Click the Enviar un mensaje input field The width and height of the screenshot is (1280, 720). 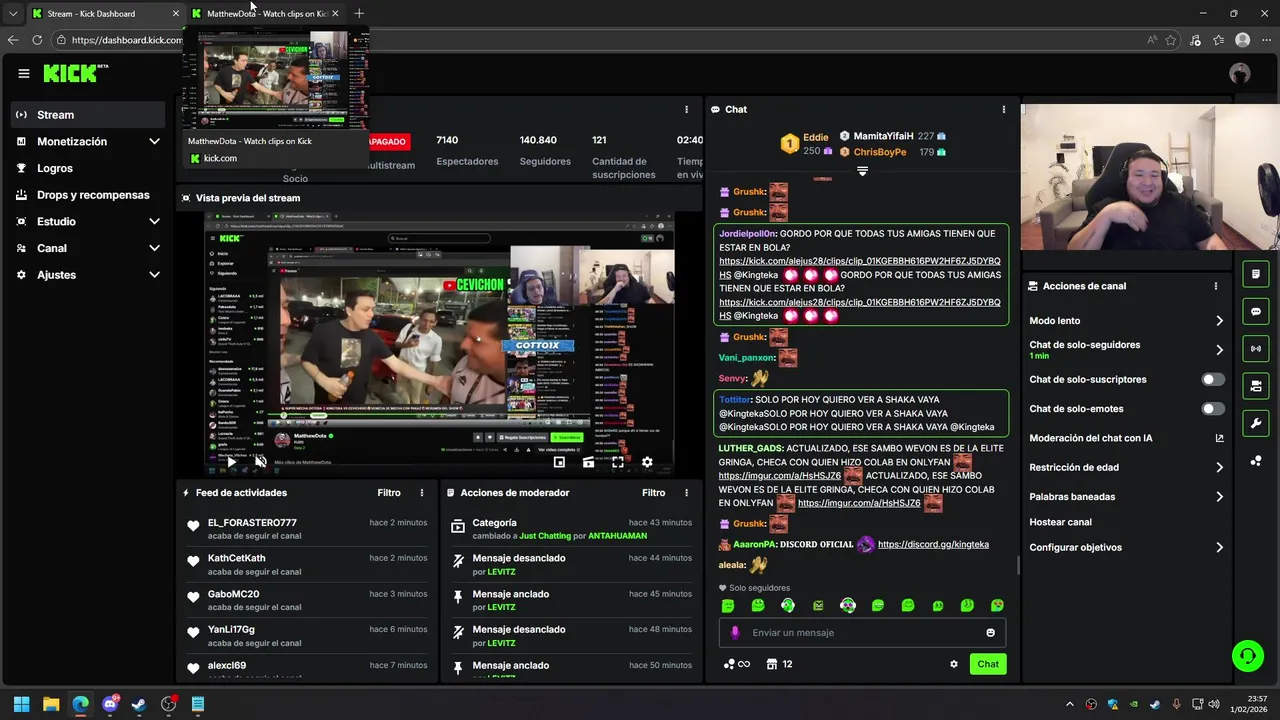[862, 633]
